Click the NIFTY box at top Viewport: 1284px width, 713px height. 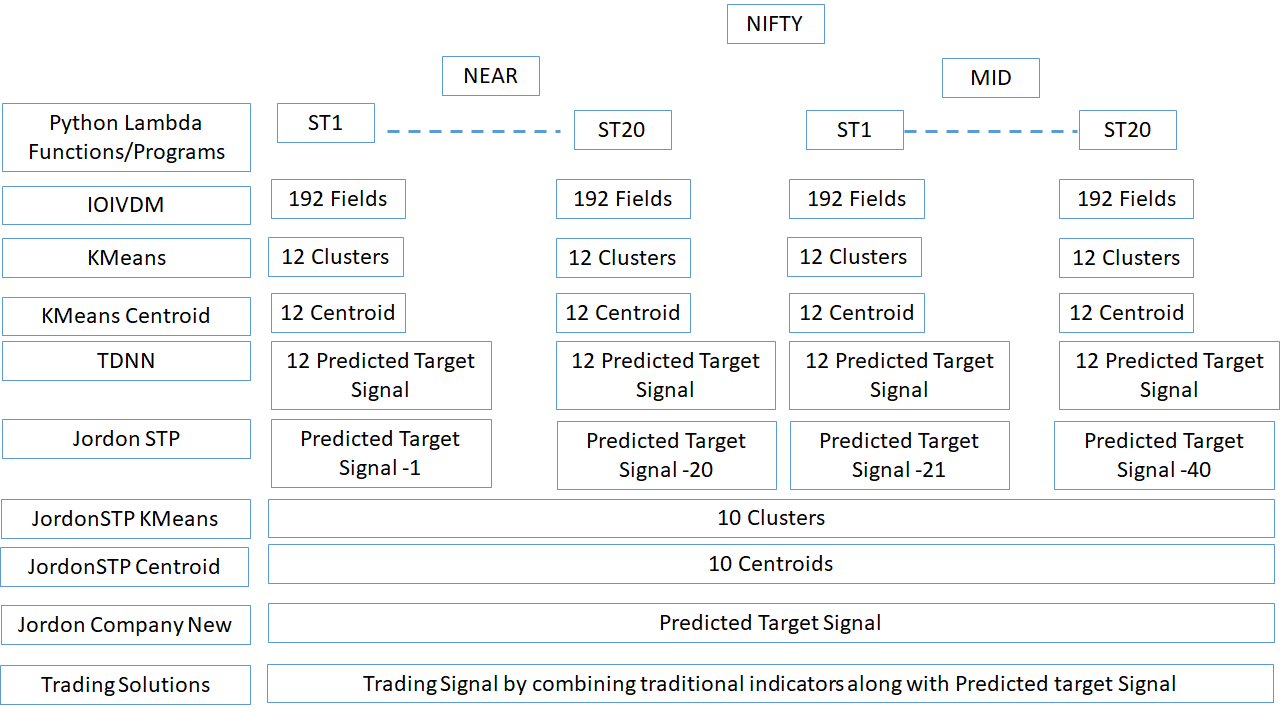click(775, 24)
